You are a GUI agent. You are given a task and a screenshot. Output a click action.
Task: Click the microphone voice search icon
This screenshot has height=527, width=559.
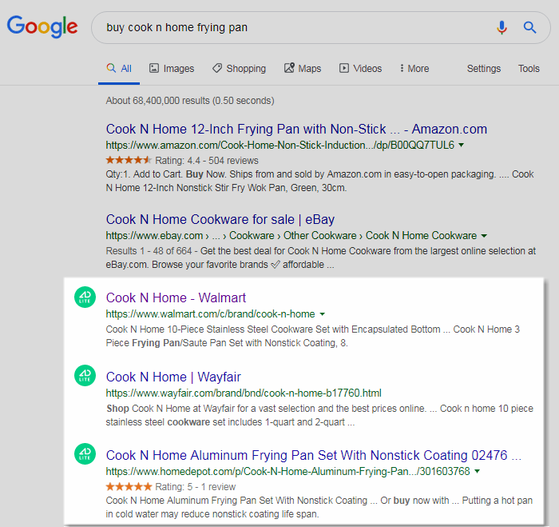502,27
